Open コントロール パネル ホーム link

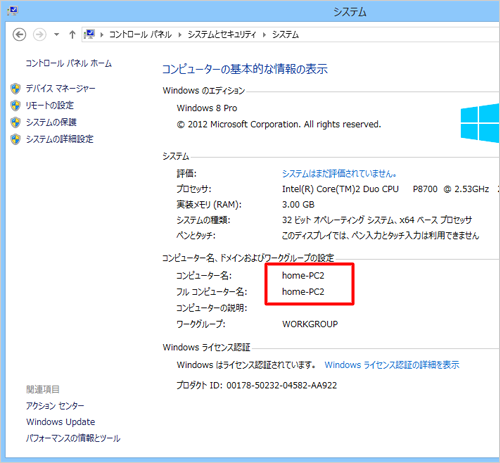coord(69,63)
